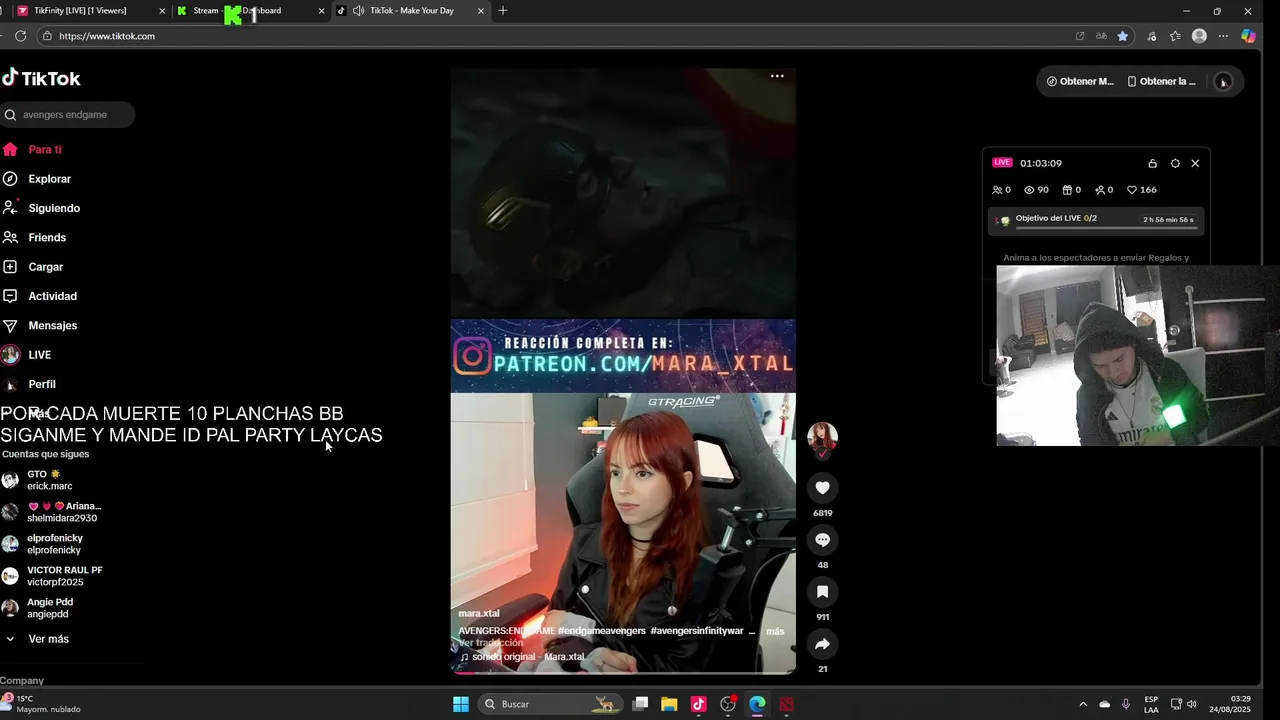The image size is (1280, 720).
Task: Open the GTO erick.marc account
Action: click(x=50, y=480)
